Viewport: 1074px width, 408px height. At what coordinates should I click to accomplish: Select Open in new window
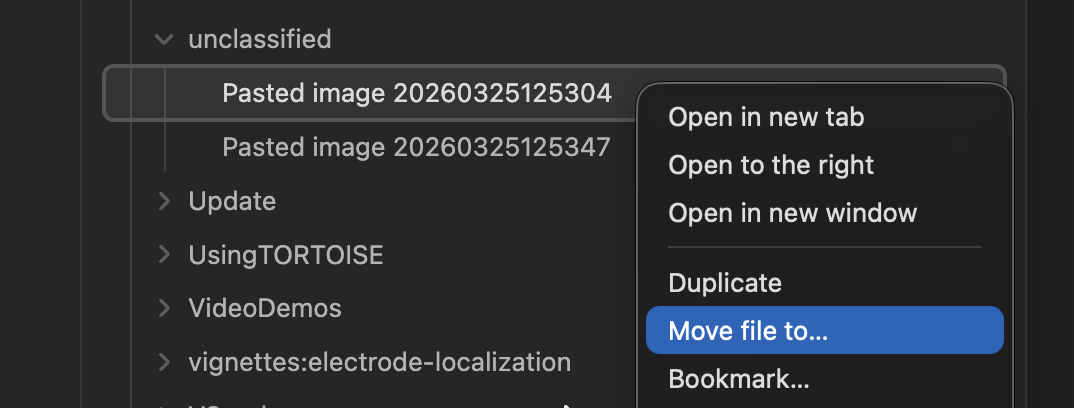pos(792,213)
